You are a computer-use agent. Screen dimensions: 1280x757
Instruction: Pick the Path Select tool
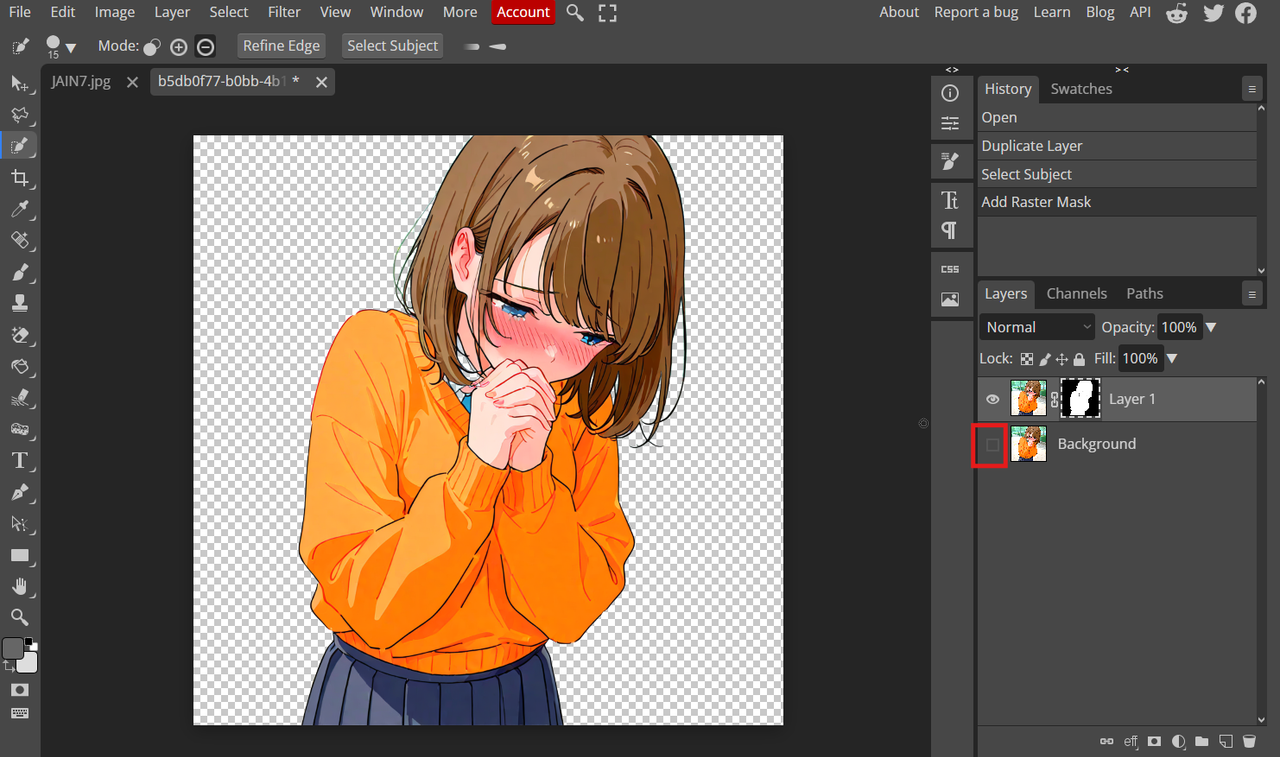19,523
